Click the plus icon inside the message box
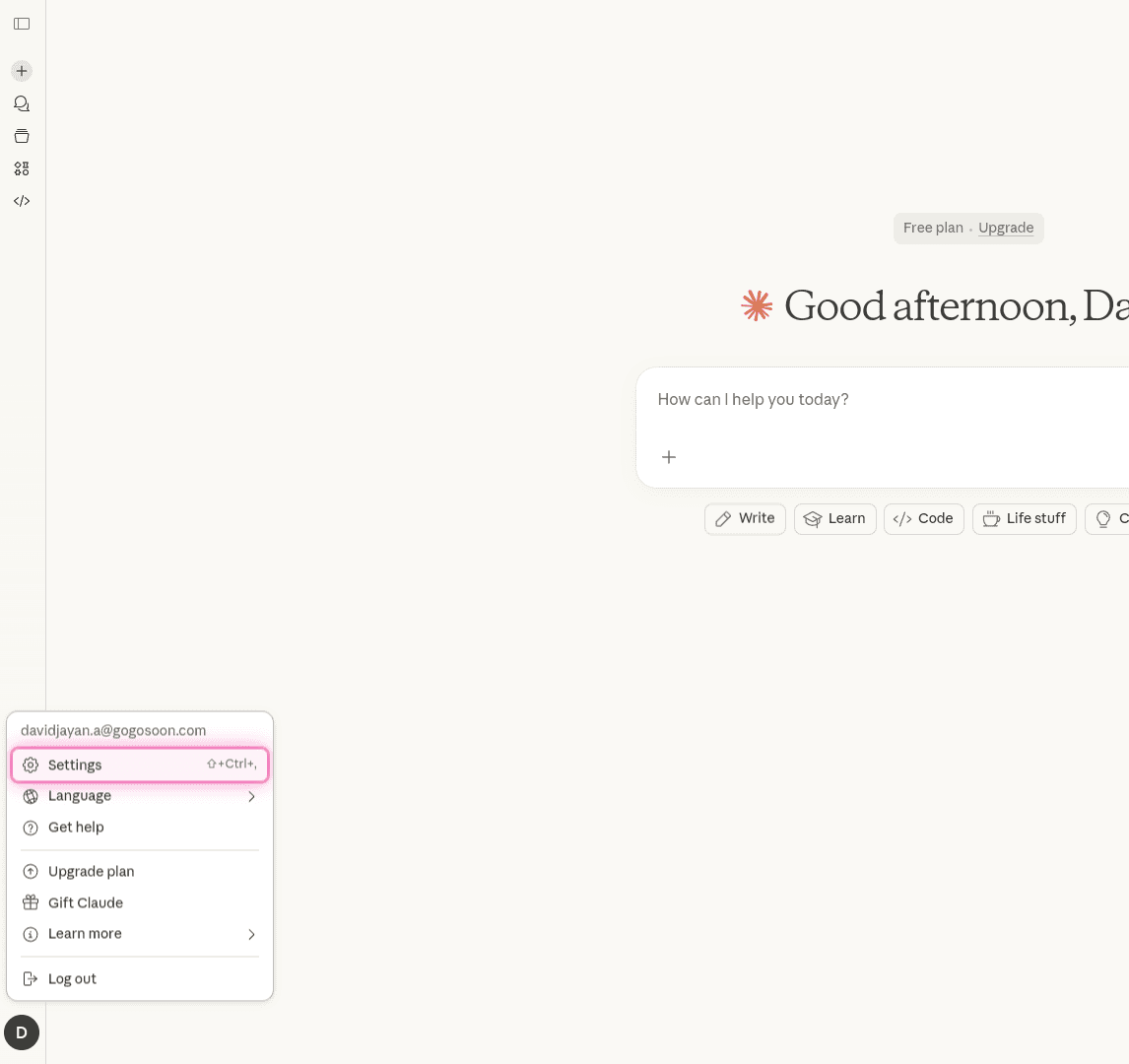1129x1064 pixels. pyautogui.click(x=669, y=457)
